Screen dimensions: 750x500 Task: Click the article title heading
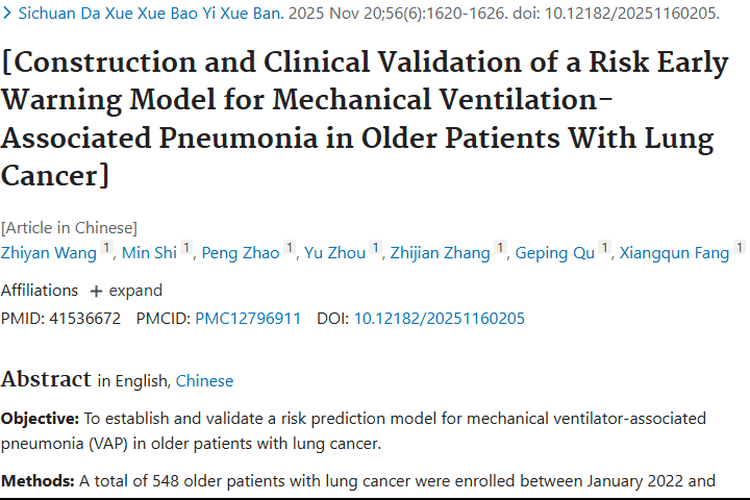[x=365, y=120]
